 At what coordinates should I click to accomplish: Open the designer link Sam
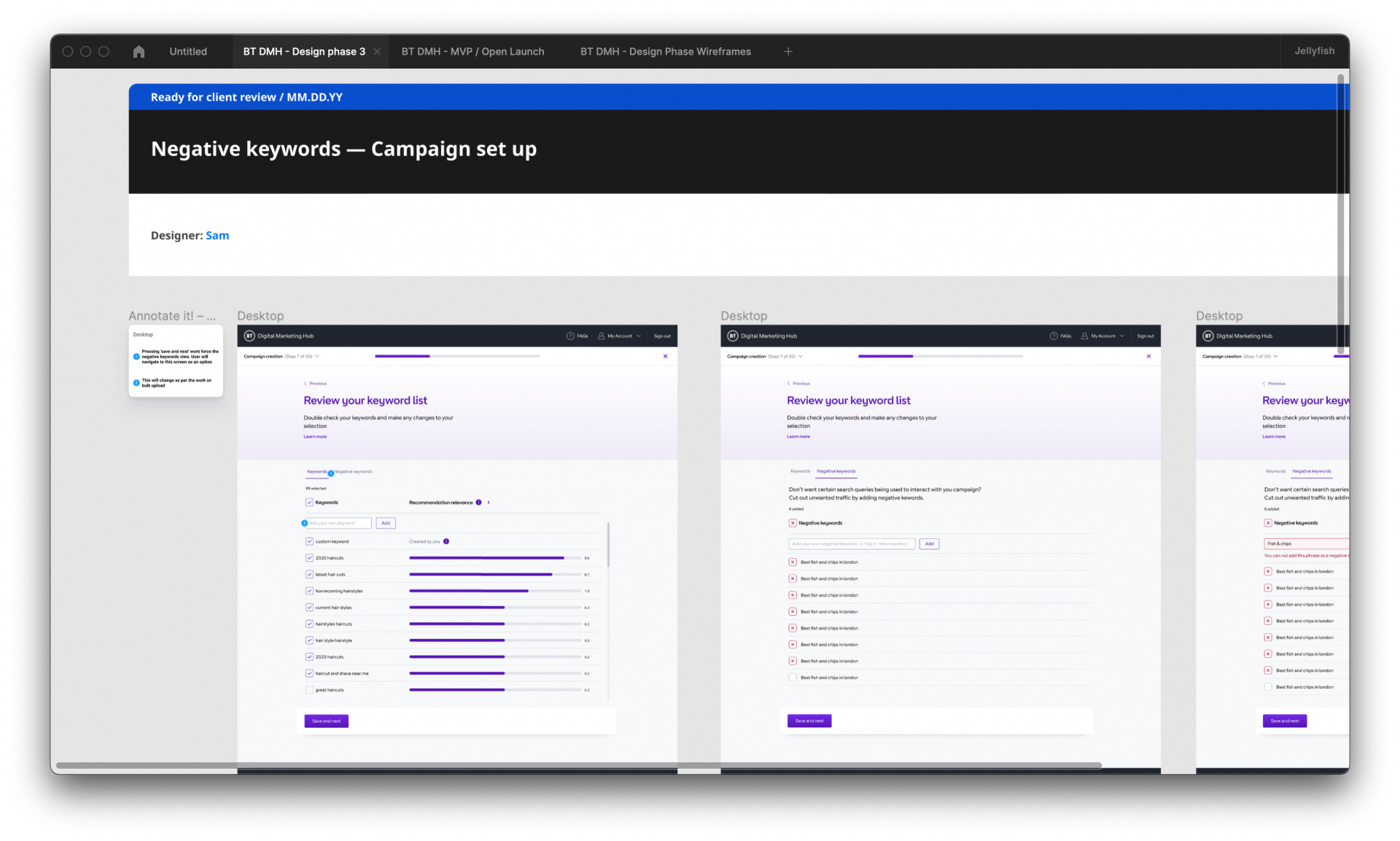(x=217, y=236)
